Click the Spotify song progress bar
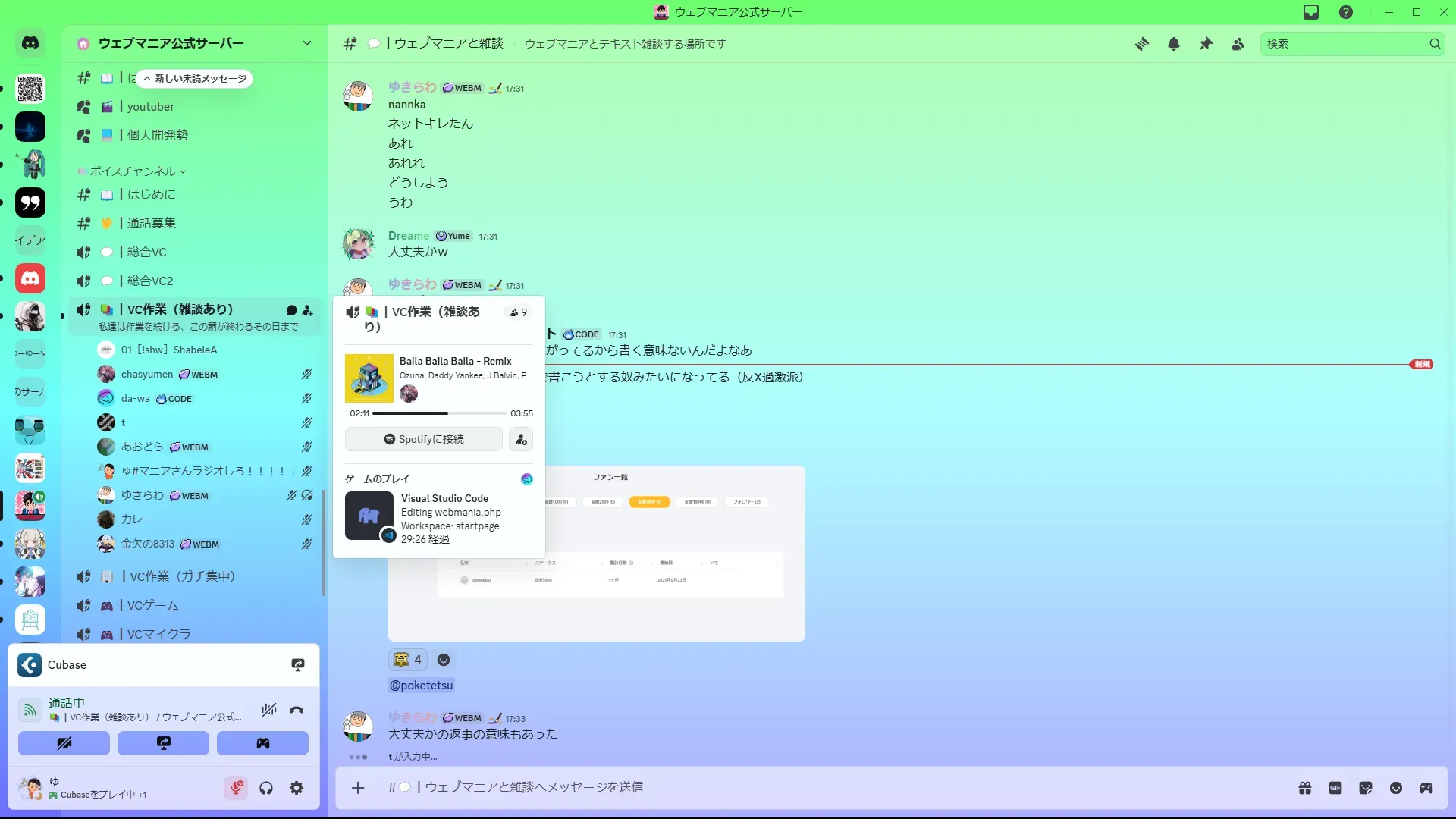 [439, 413]
